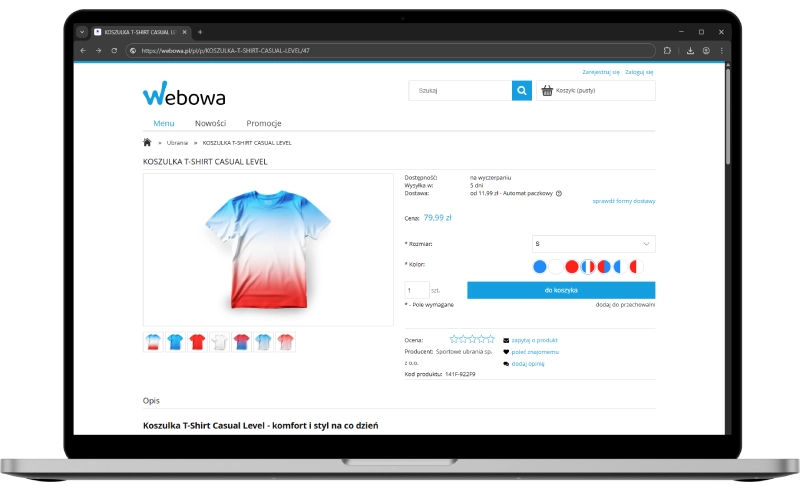Viewport: 800px width, 491px height.
Task: Click the envelope icon beside zapytaj o produkt
Action: (506, 340)
